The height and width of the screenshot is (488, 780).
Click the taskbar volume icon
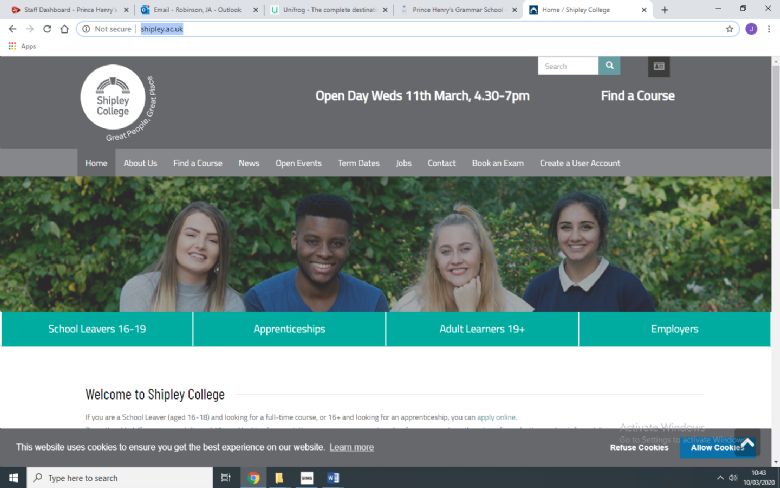[x=733, y=478]
